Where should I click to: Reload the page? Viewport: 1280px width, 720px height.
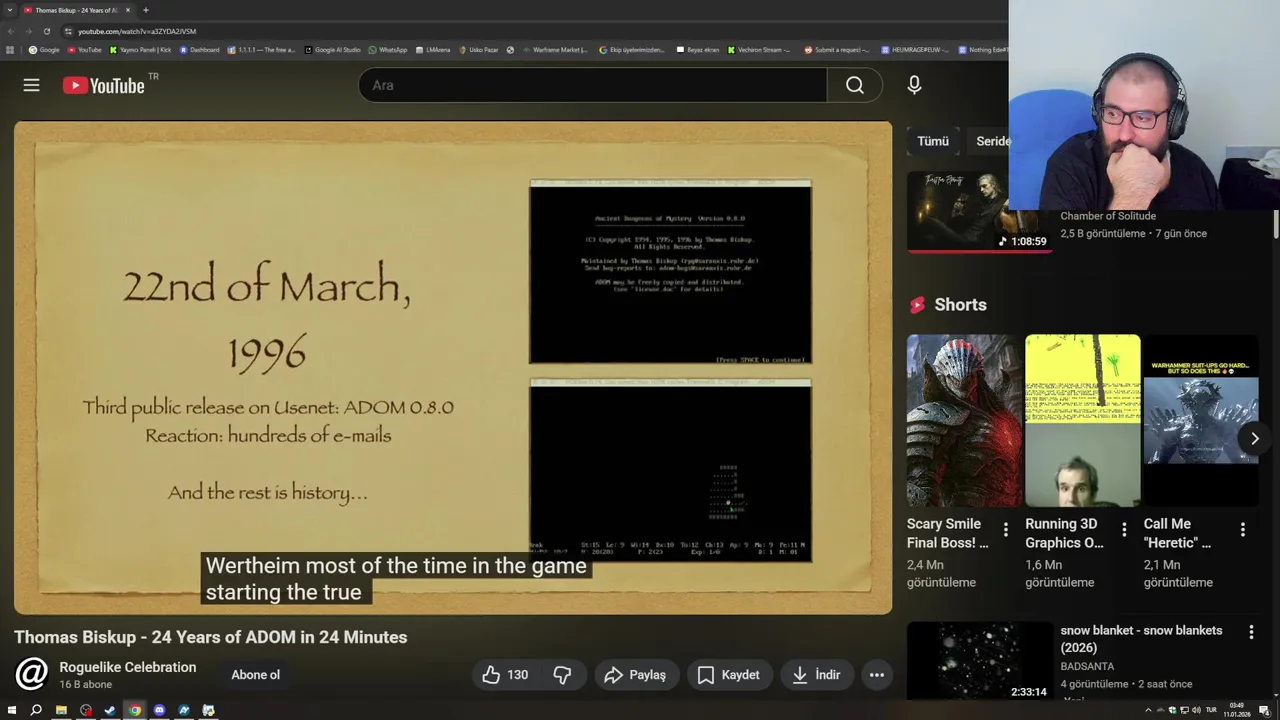click(46, 31)
